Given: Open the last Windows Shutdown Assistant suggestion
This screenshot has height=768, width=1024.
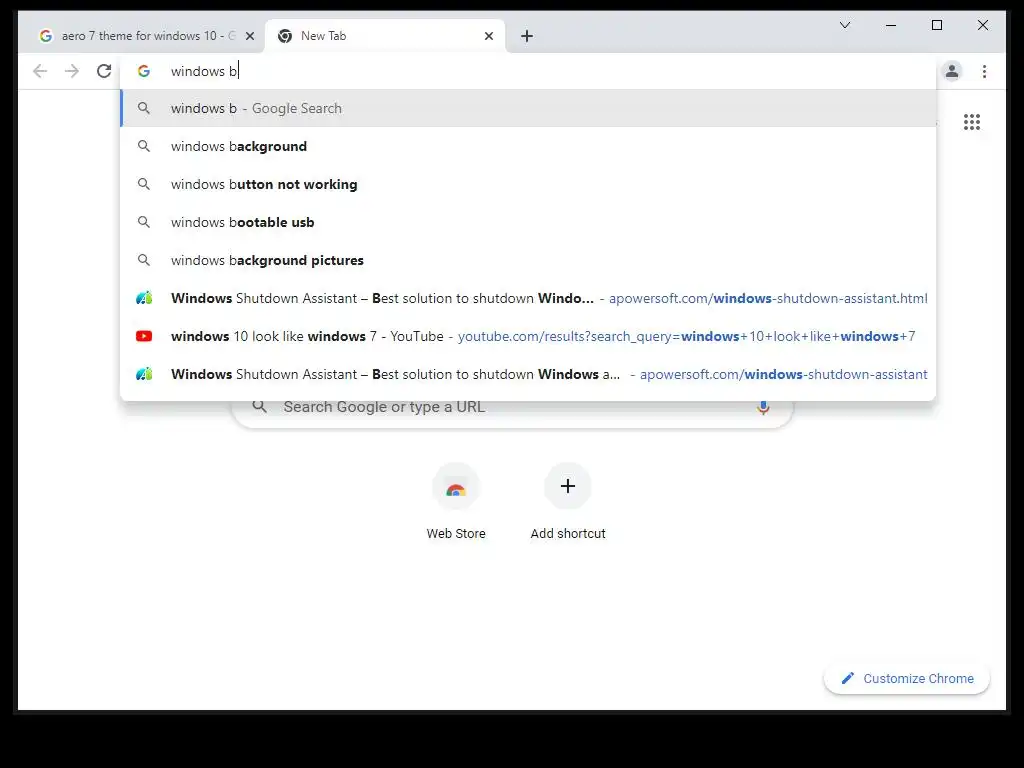Looking at the screenshot, I should [528, 374].
